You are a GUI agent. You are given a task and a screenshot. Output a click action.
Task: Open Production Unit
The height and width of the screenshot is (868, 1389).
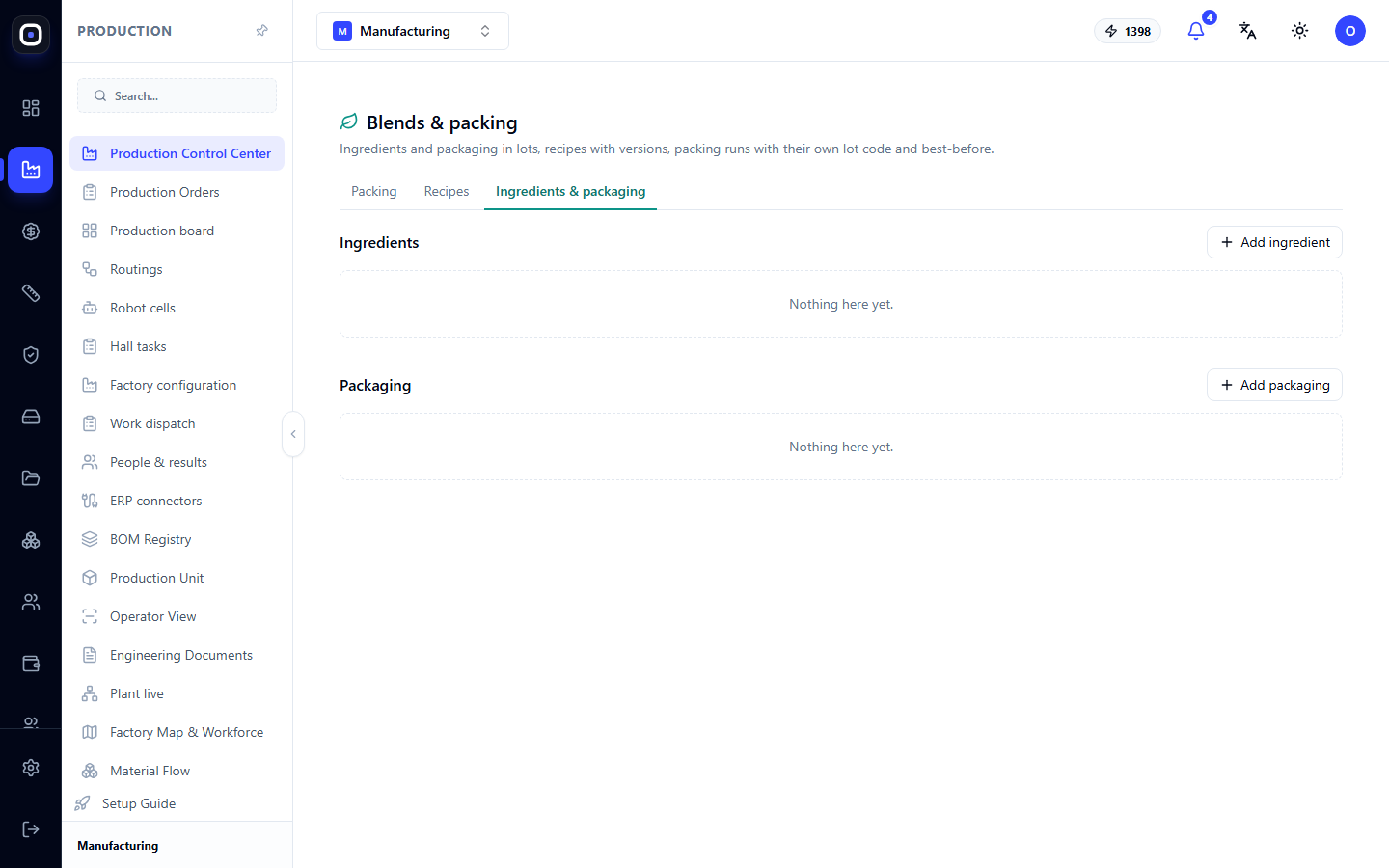coord(177,578)
